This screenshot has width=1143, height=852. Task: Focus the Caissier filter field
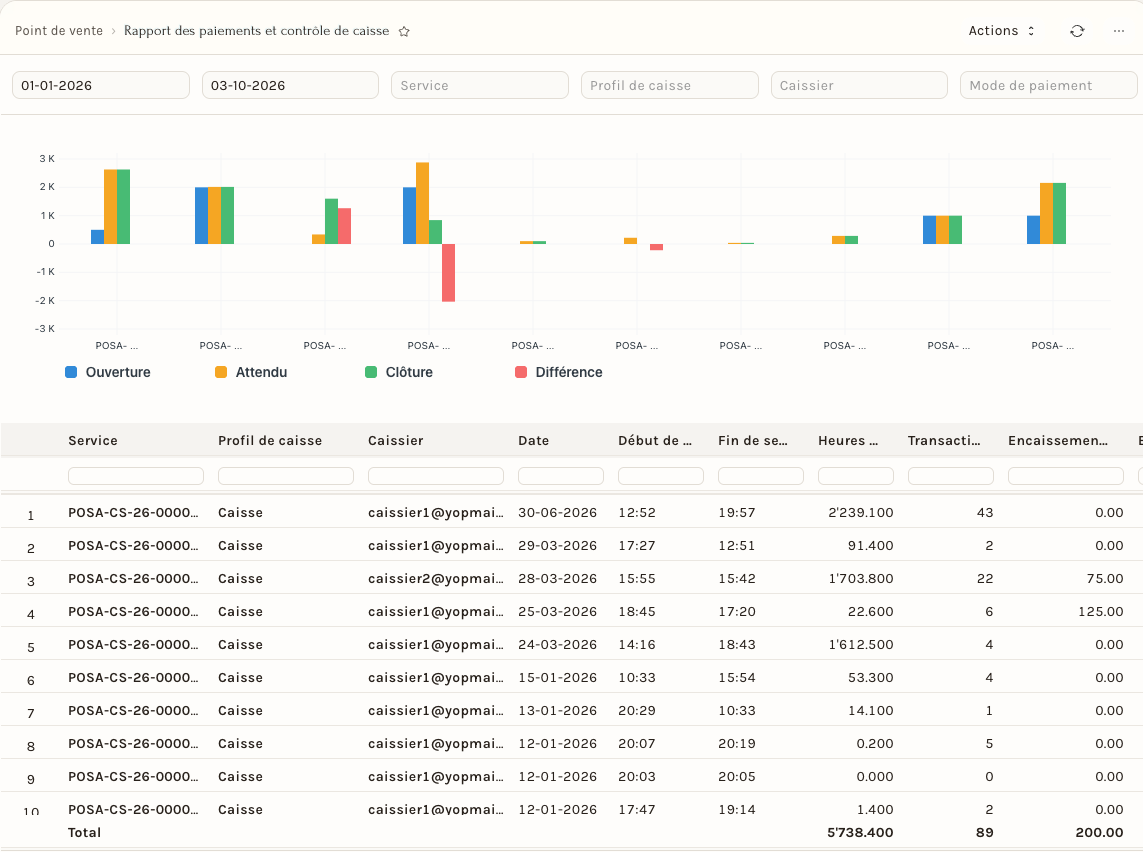[859, 85]
